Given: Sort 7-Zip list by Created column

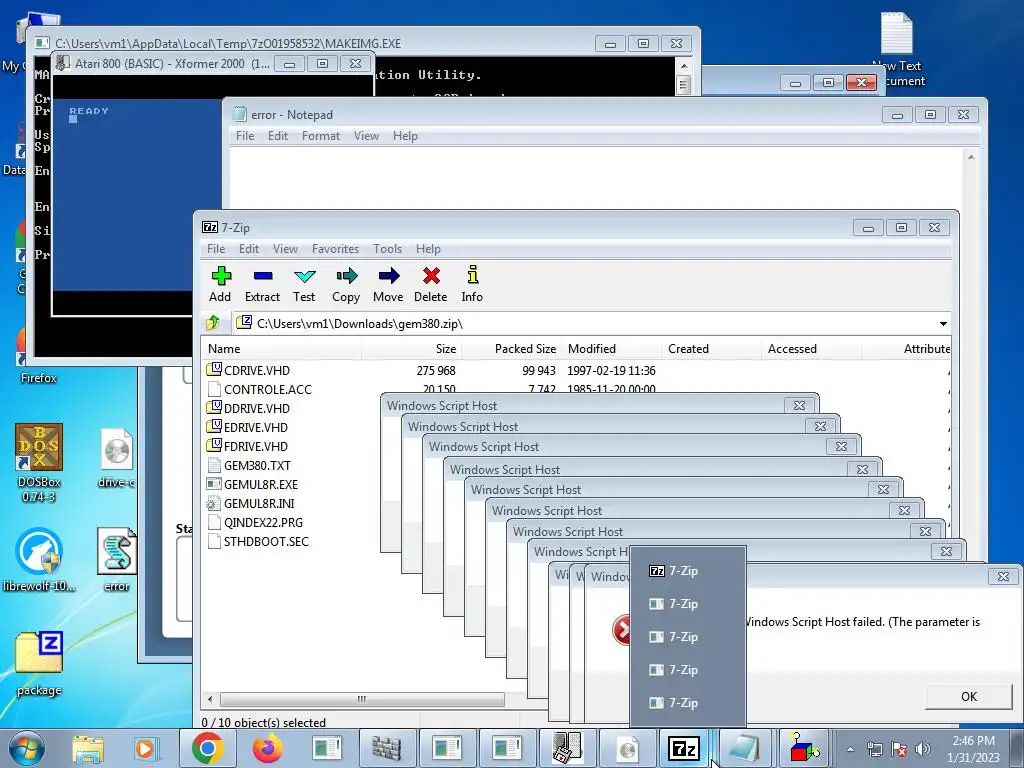Looking at the screenshot, I should tap(711, 349).
